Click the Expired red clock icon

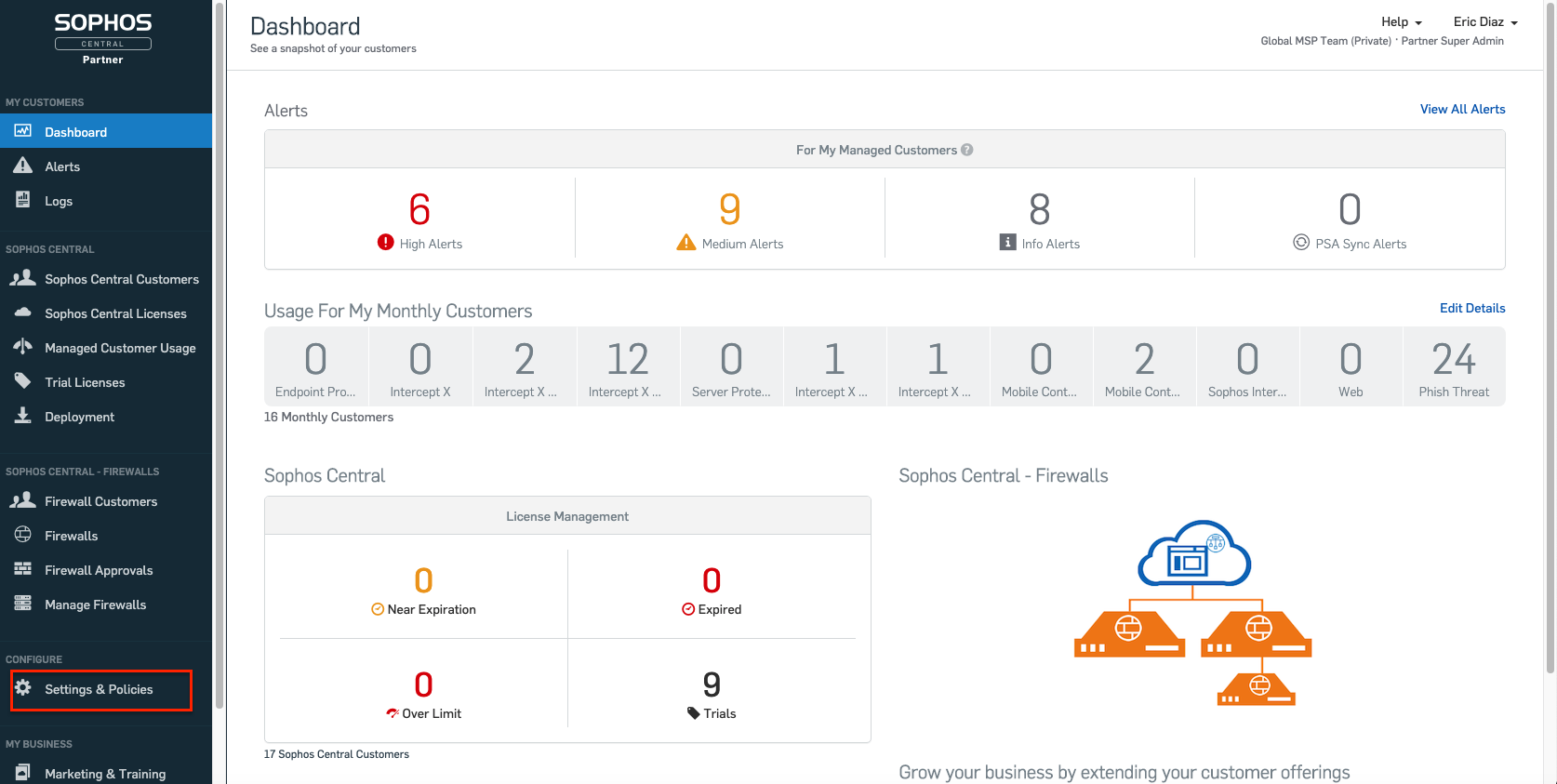click(688, 609)
